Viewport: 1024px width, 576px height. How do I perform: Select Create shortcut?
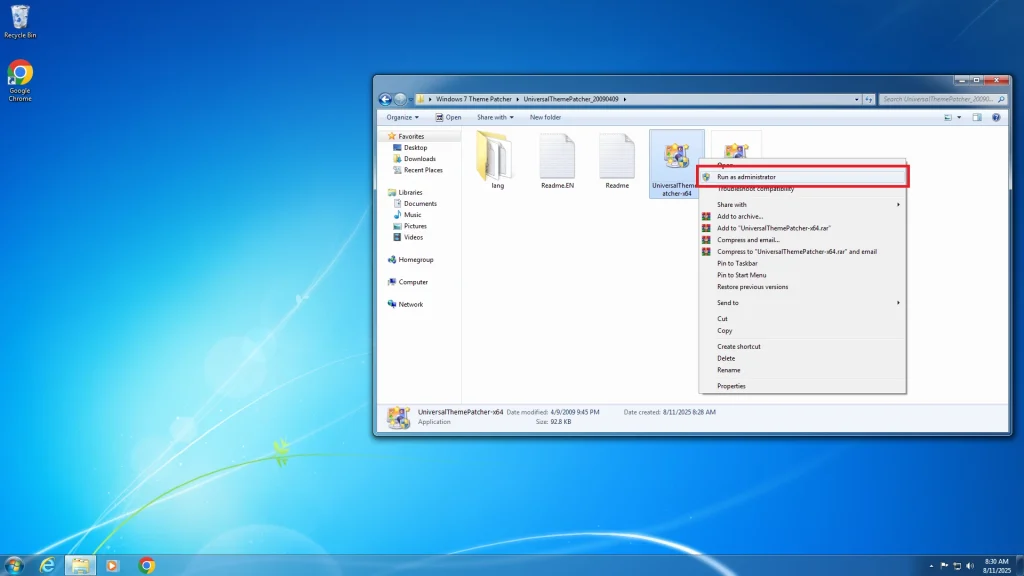[x=802, y=346]
